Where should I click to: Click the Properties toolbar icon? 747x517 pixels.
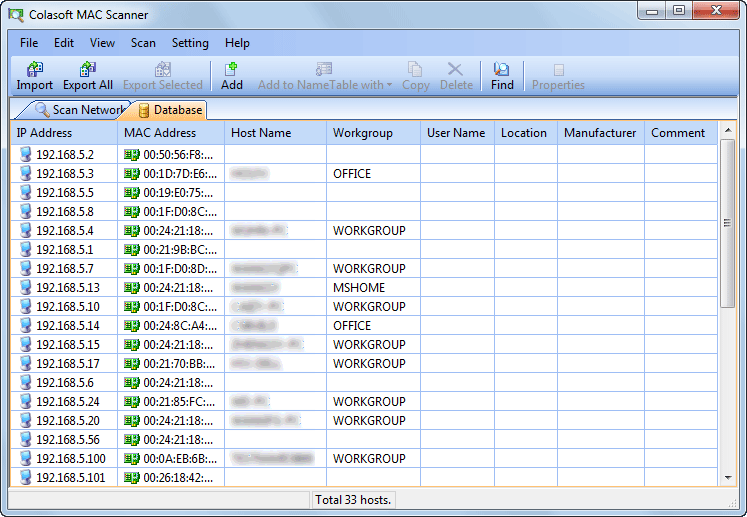click(558, 70)
